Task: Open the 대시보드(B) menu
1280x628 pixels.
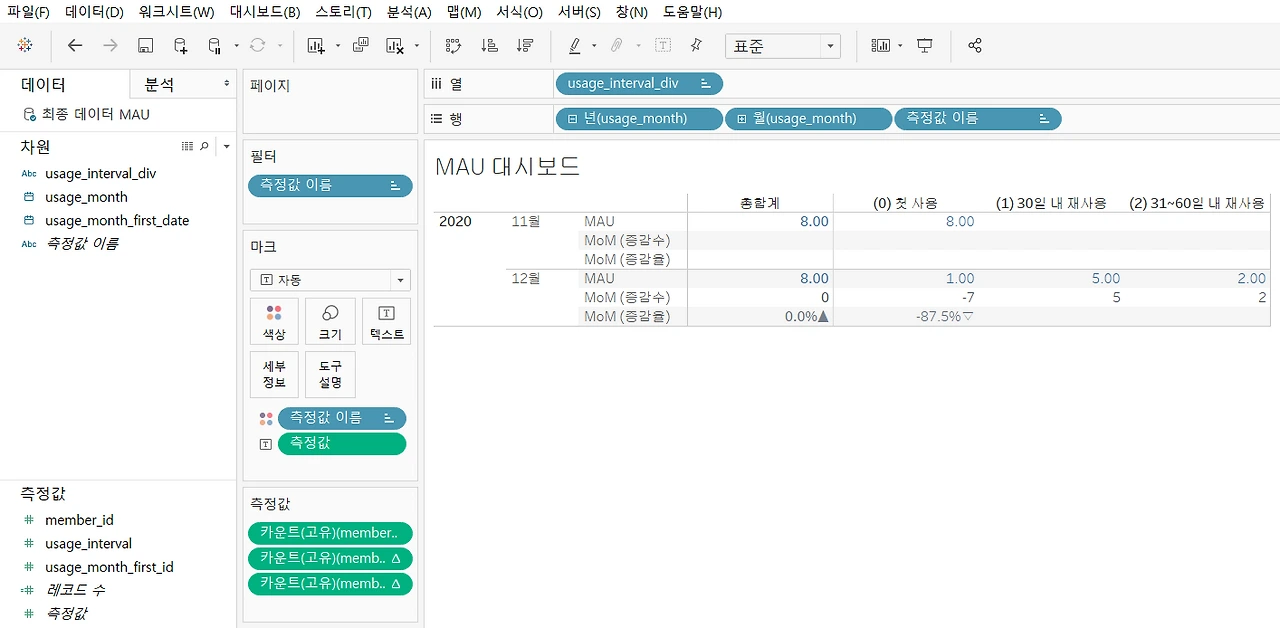Action: (264, 12)
